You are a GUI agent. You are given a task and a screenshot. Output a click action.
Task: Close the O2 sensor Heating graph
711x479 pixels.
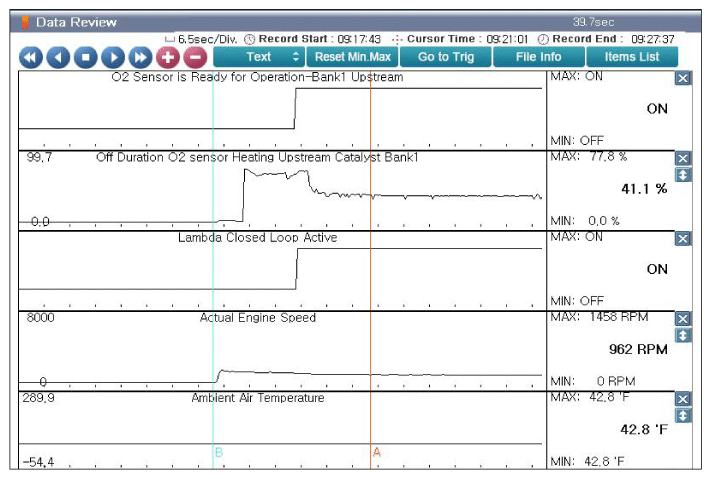[x=683, y=159]
